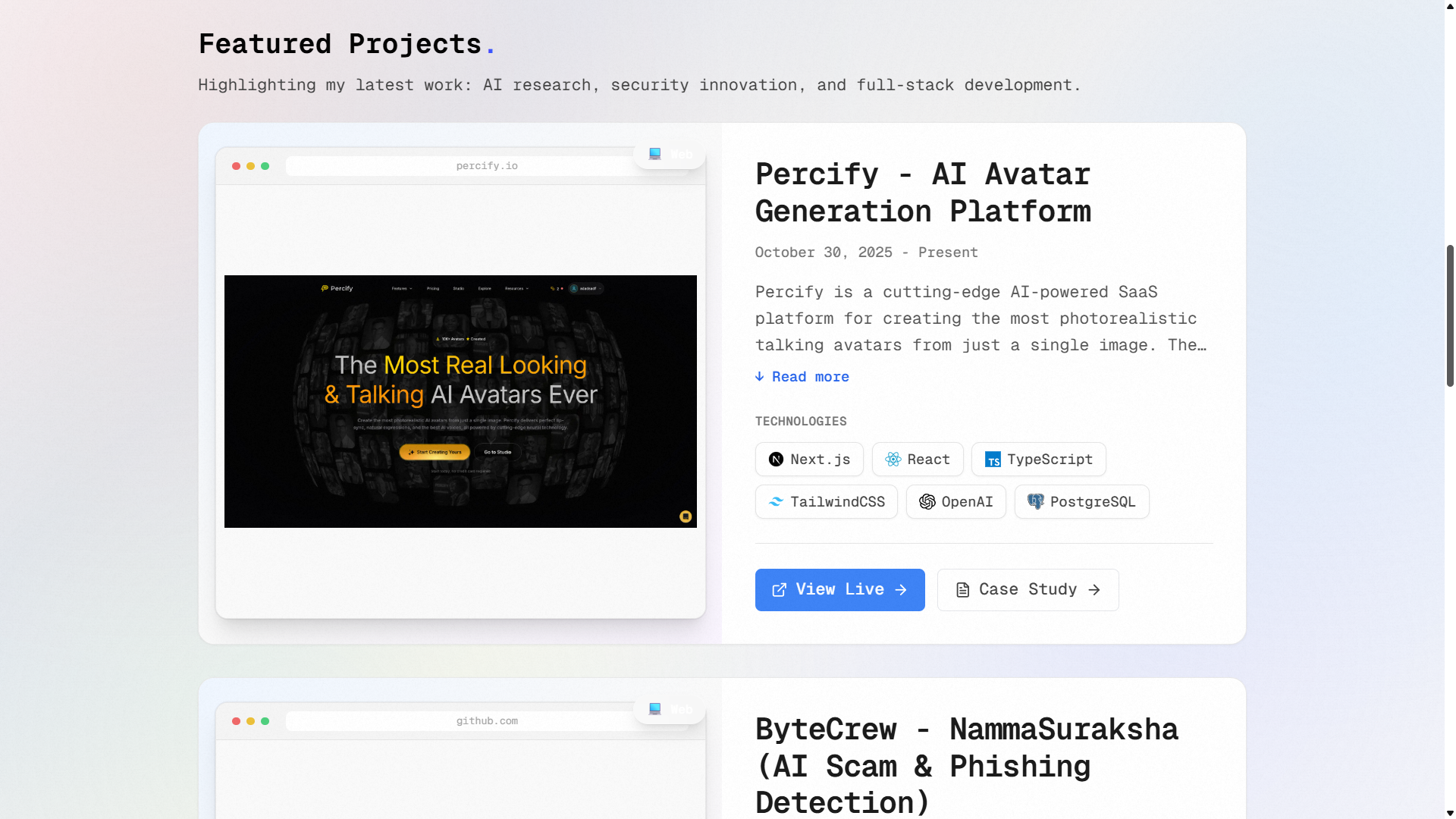Click the React atom logo icon
Screen dimensions: 1456x819
click(893, 460)
